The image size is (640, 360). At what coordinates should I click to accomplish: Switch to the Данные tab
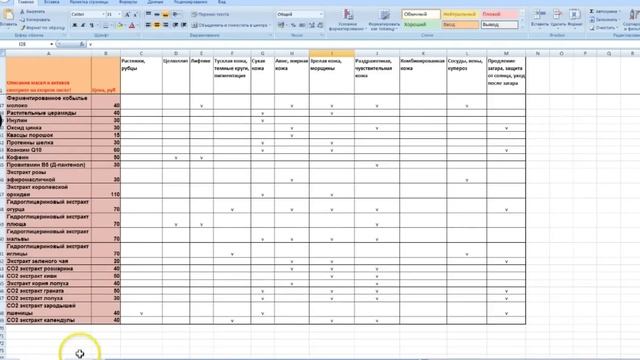click(155, 2)
